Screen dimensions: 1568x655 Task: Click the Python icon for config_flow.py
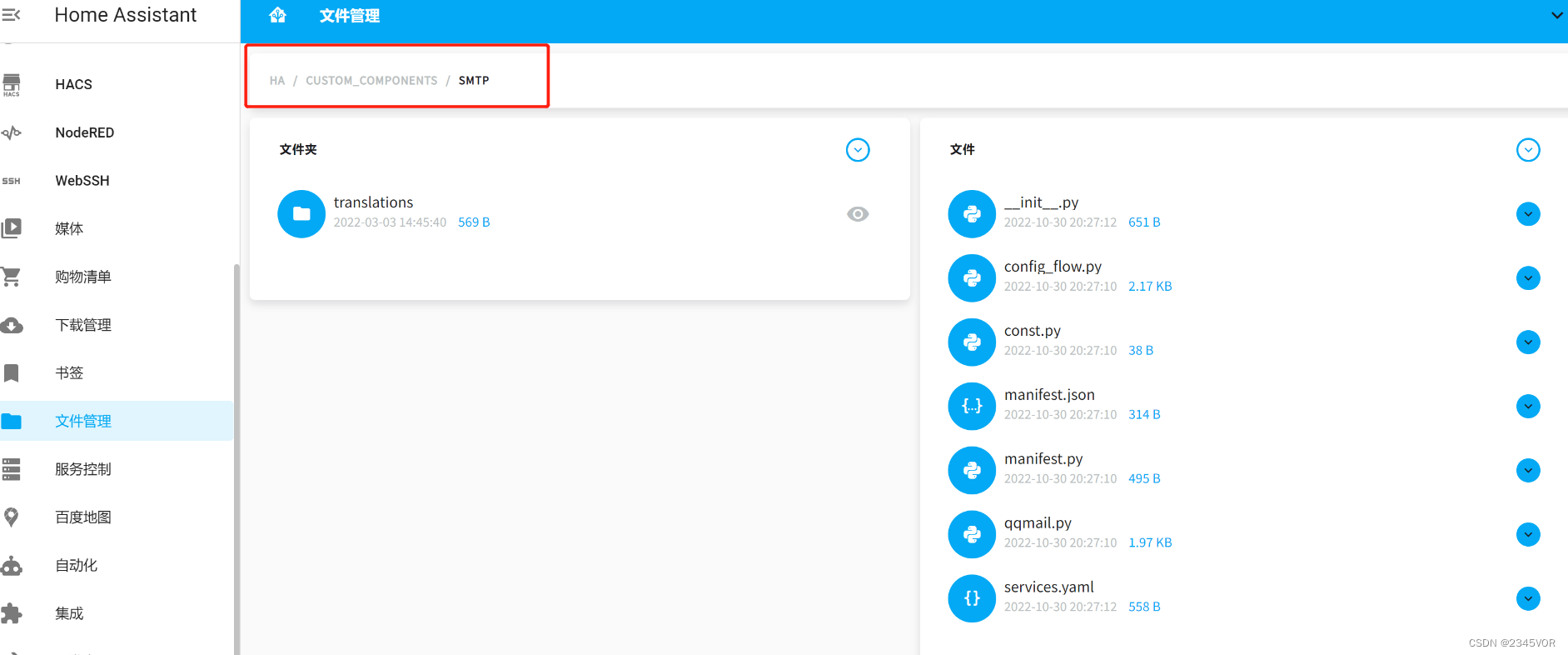[972, 278]
